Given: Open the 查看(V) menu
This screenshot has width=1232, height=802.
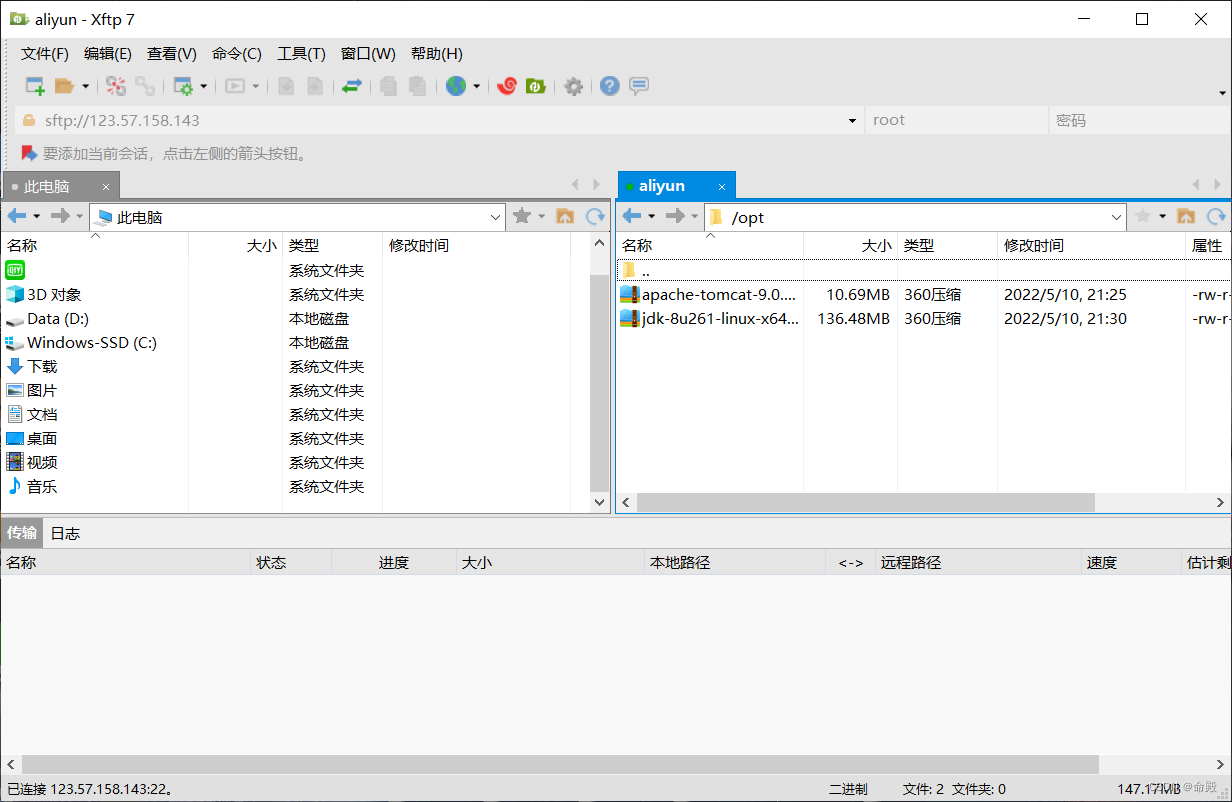Looking at the screenshot, I should point(172,54).
